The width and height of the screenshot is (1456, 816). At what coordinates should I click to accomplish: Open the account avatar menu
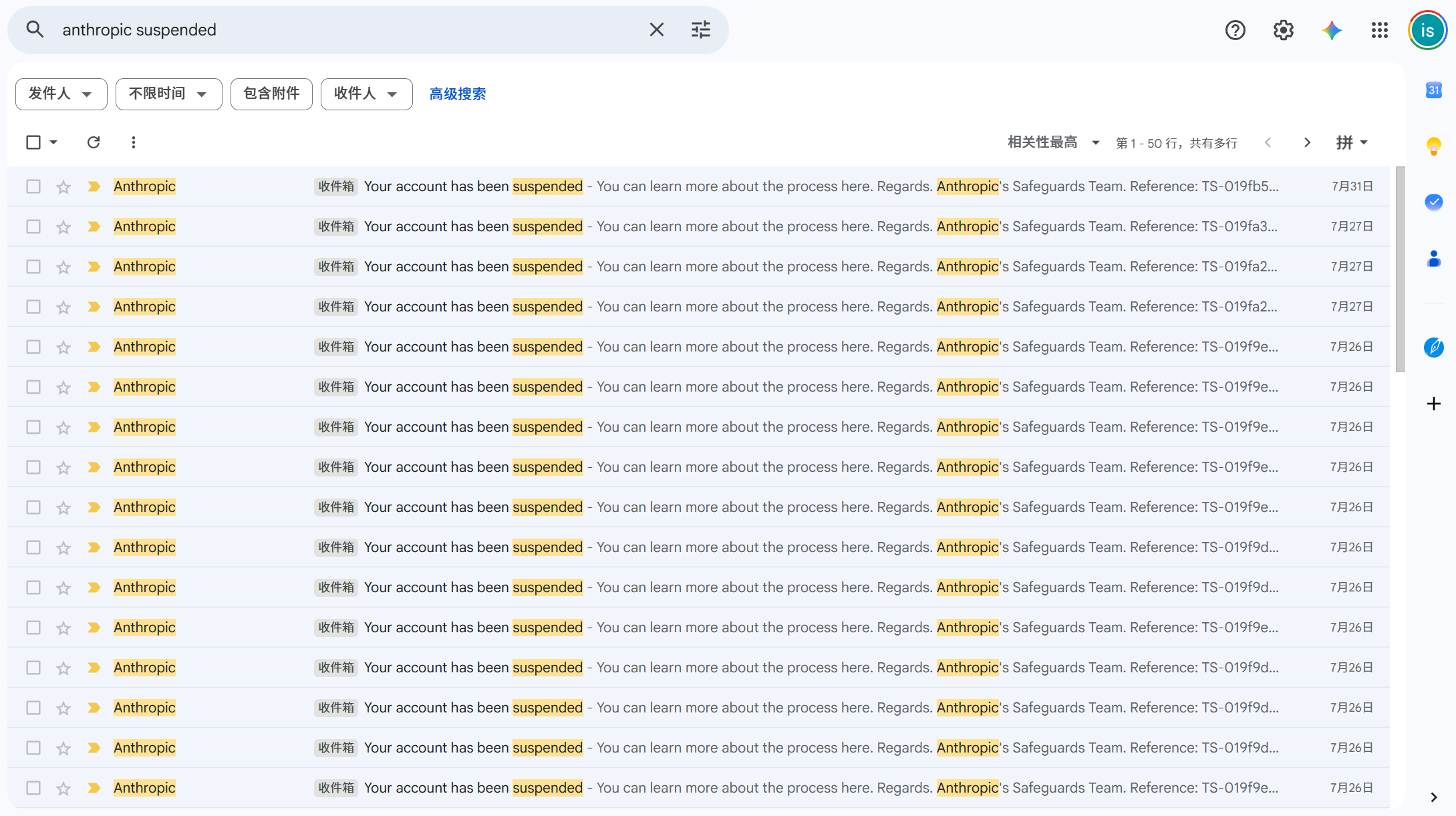[x=1428, y=30]
